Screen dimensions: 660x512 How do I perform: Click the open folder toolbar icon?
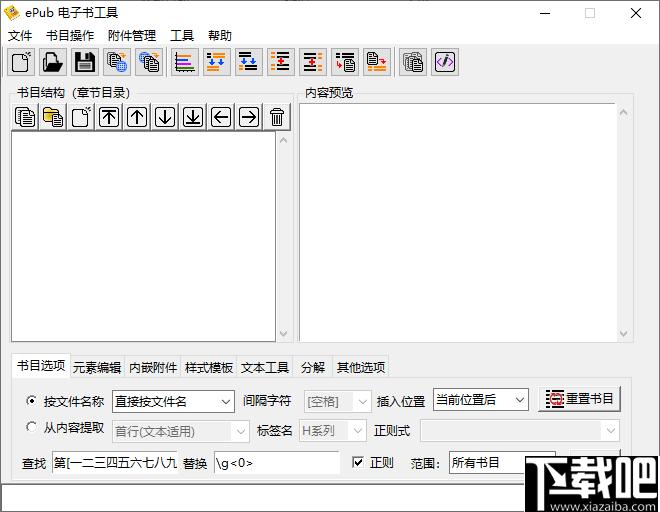click(x=52, y=62)
